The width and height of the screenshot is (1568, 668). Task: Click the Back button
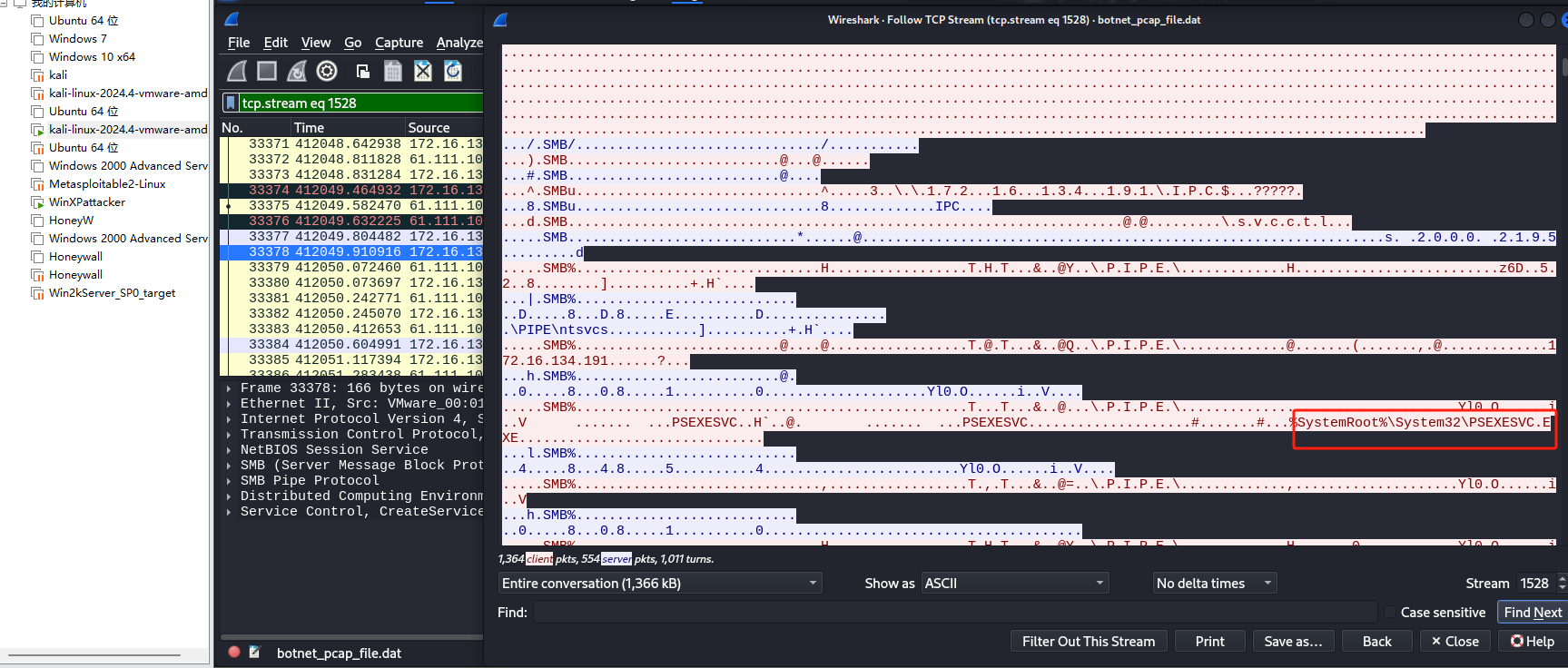[1376, 641]
